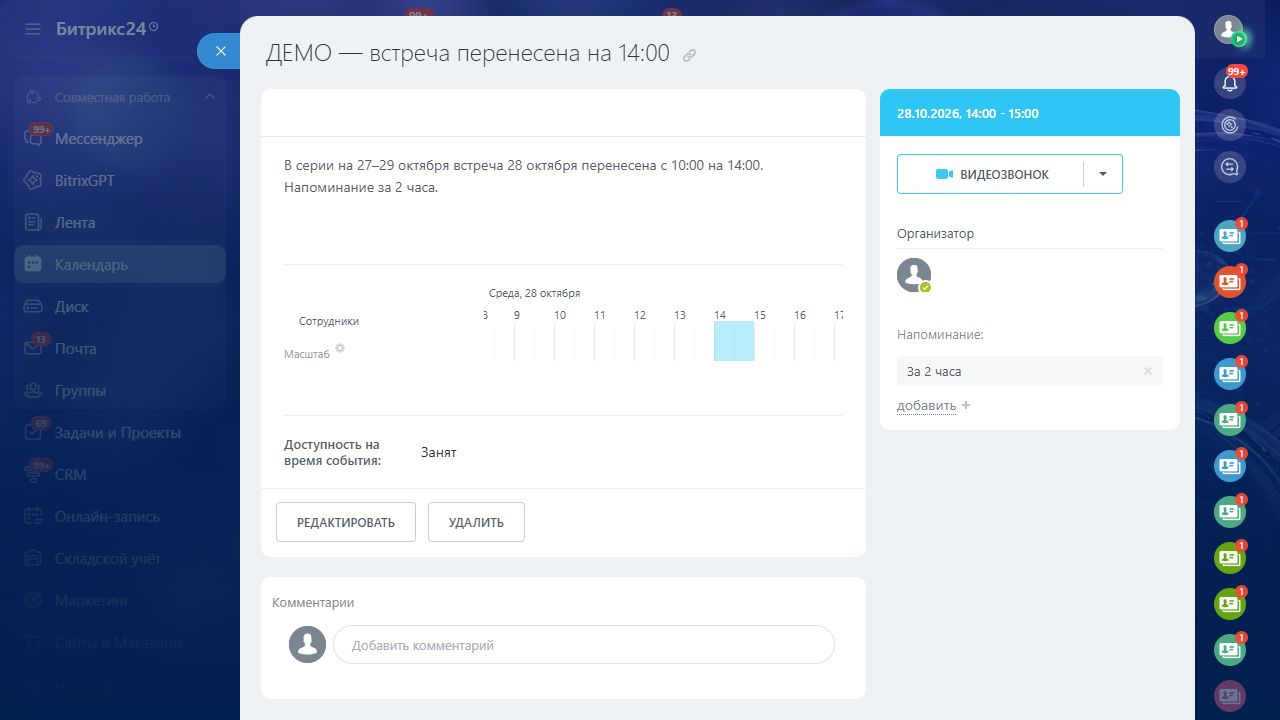
Task: Click the highlighted 14–15 time slot
Action: [x=734, y=341]
